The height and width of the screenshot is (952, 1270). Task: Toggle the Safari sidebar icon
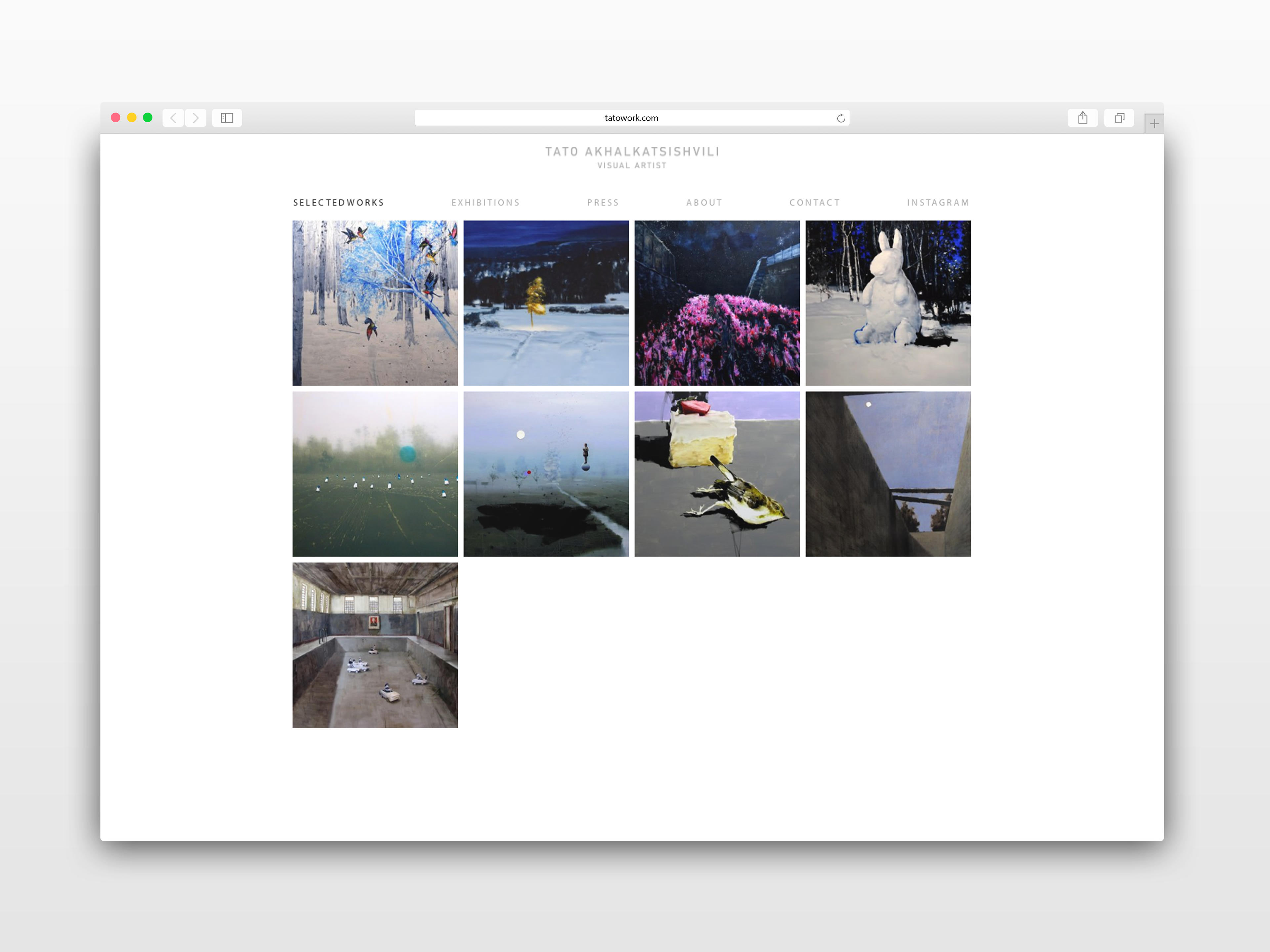pyautogui.click(x=227, y=118)
